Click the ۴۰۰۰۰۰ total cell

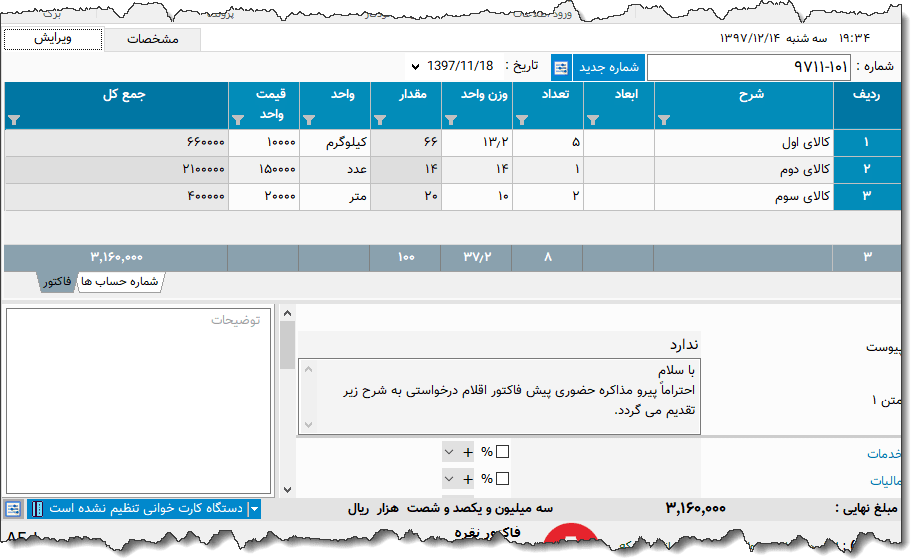click(117, 196)
